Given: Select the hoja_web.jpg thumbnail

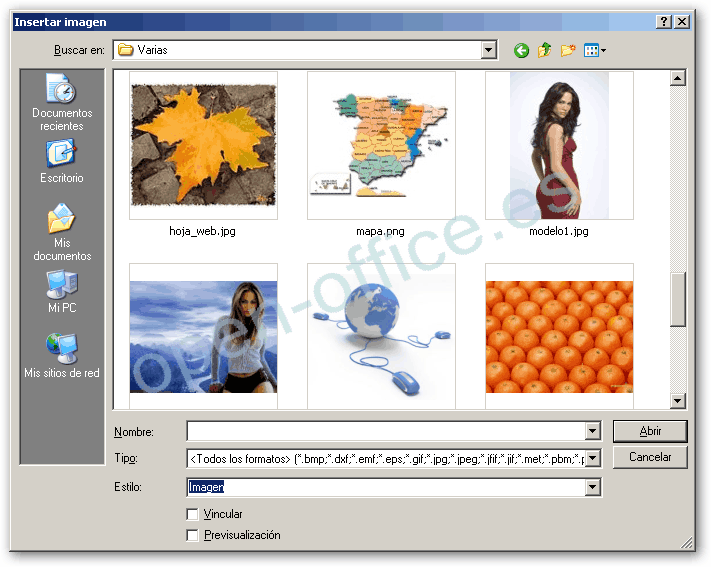Looking at the screenshot, I should (x=203, y=145).
